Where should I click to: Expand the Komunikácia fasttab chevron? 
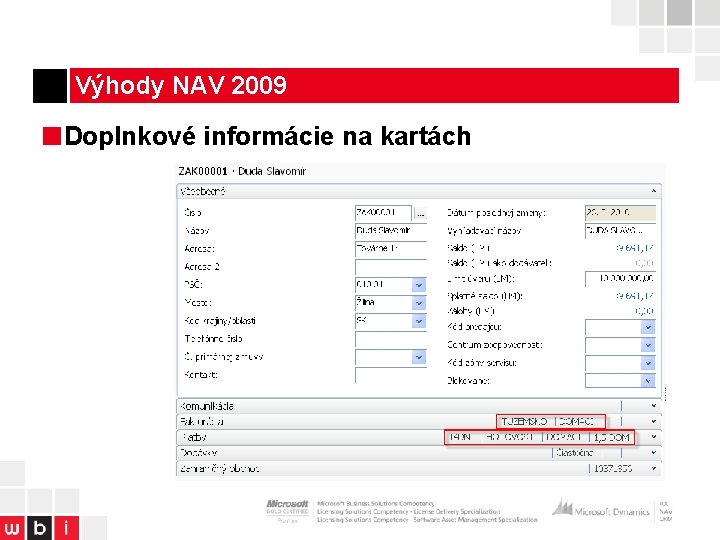point(653,406)
